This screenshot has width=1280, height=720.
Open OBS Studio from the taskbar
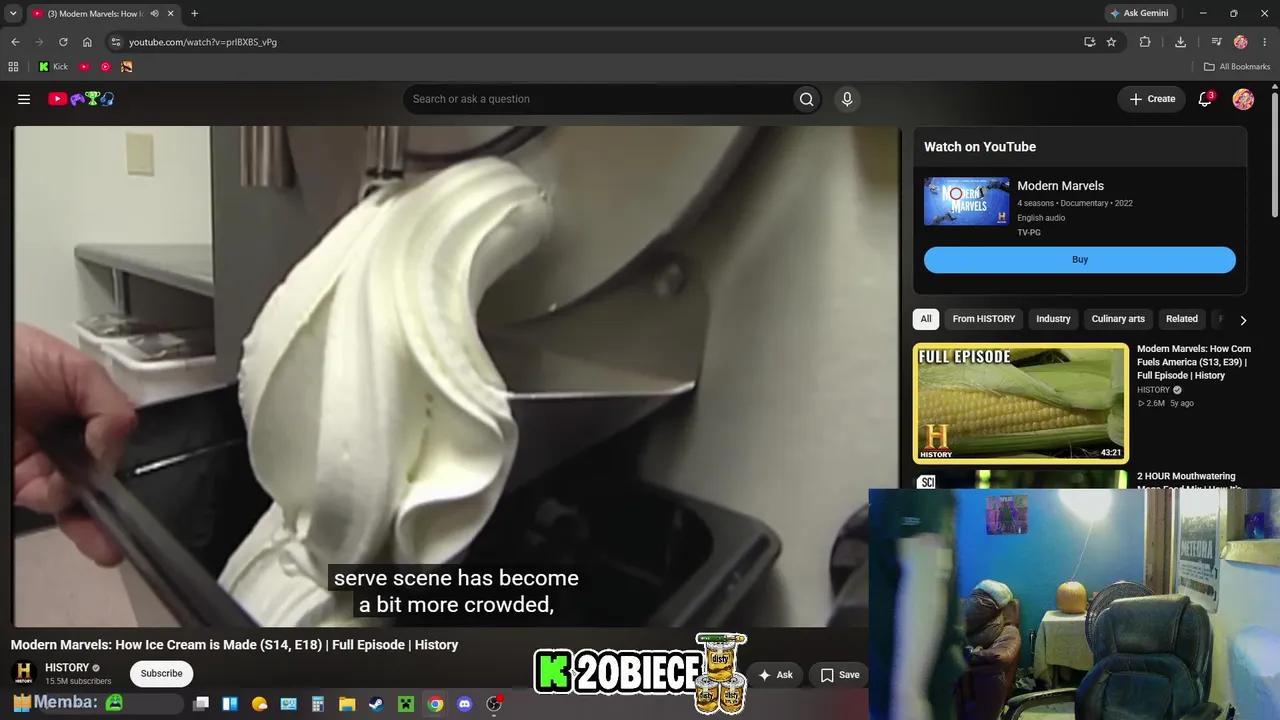[494, 704]
